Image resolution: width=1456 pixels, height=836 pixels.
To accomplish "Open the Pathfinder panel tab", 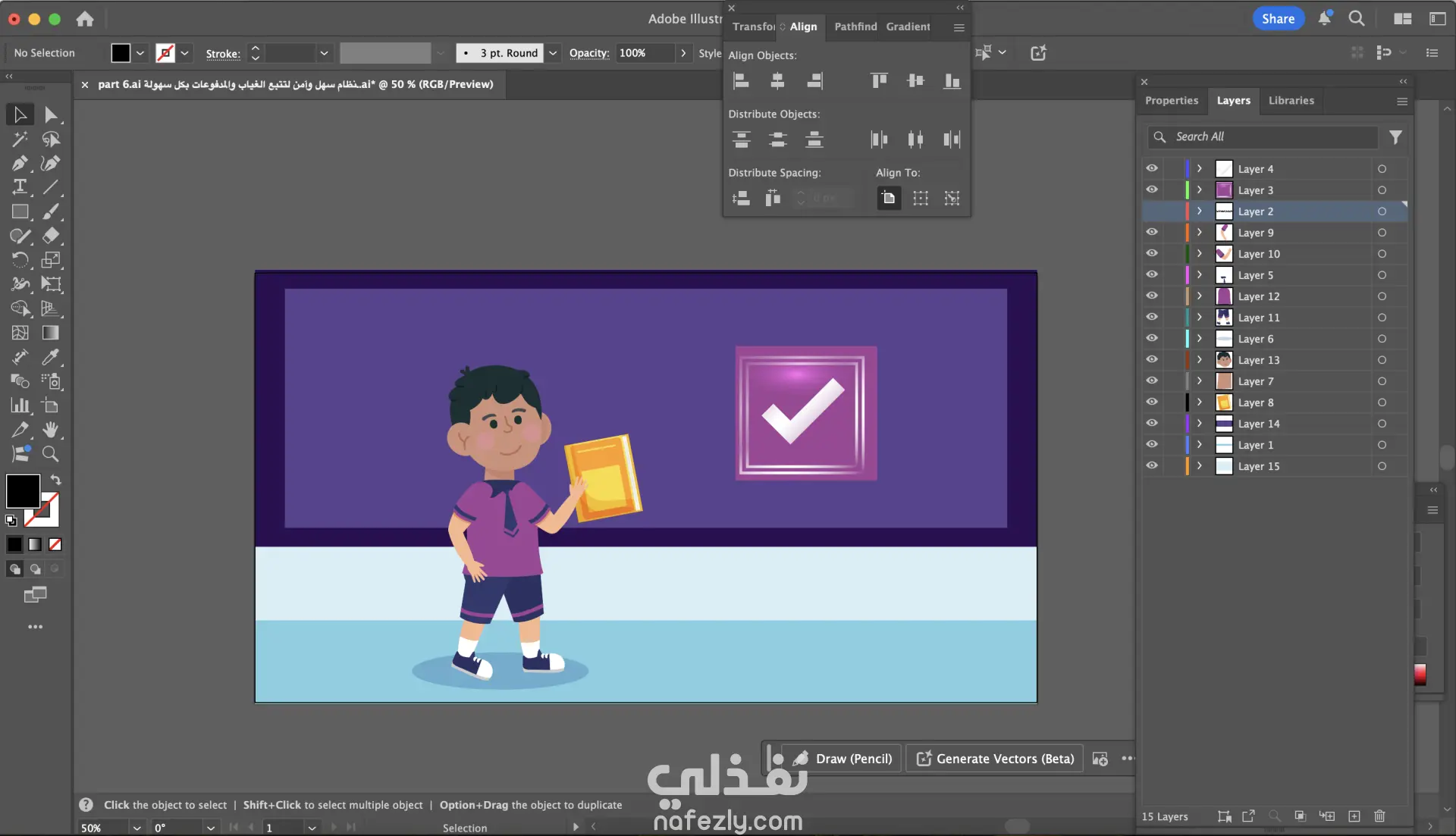I will [855, 27].
